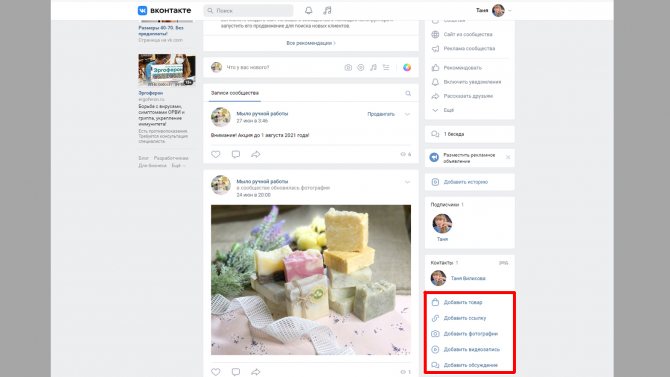
Task: Click the chat bubble icon for 1 беседа
Action: tap(435, 134)
